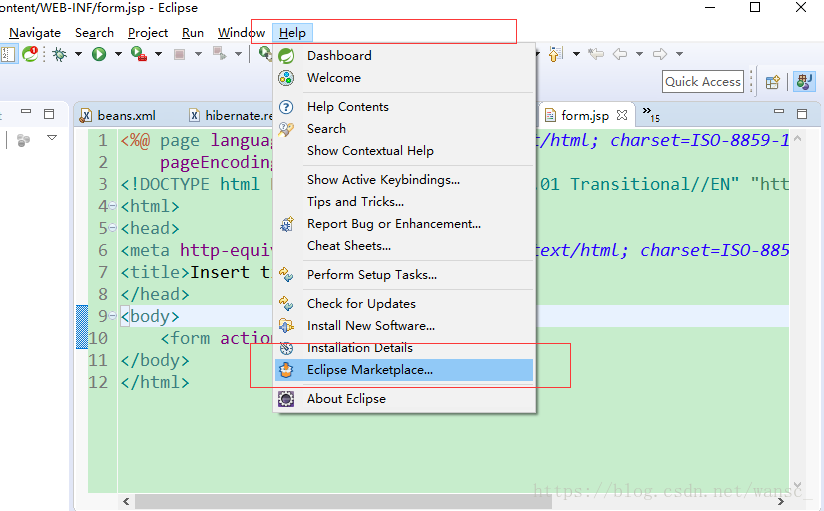Open the dropdown next to external tools icon
Viewport: 824px width, 511px height.
coord(158,54)
